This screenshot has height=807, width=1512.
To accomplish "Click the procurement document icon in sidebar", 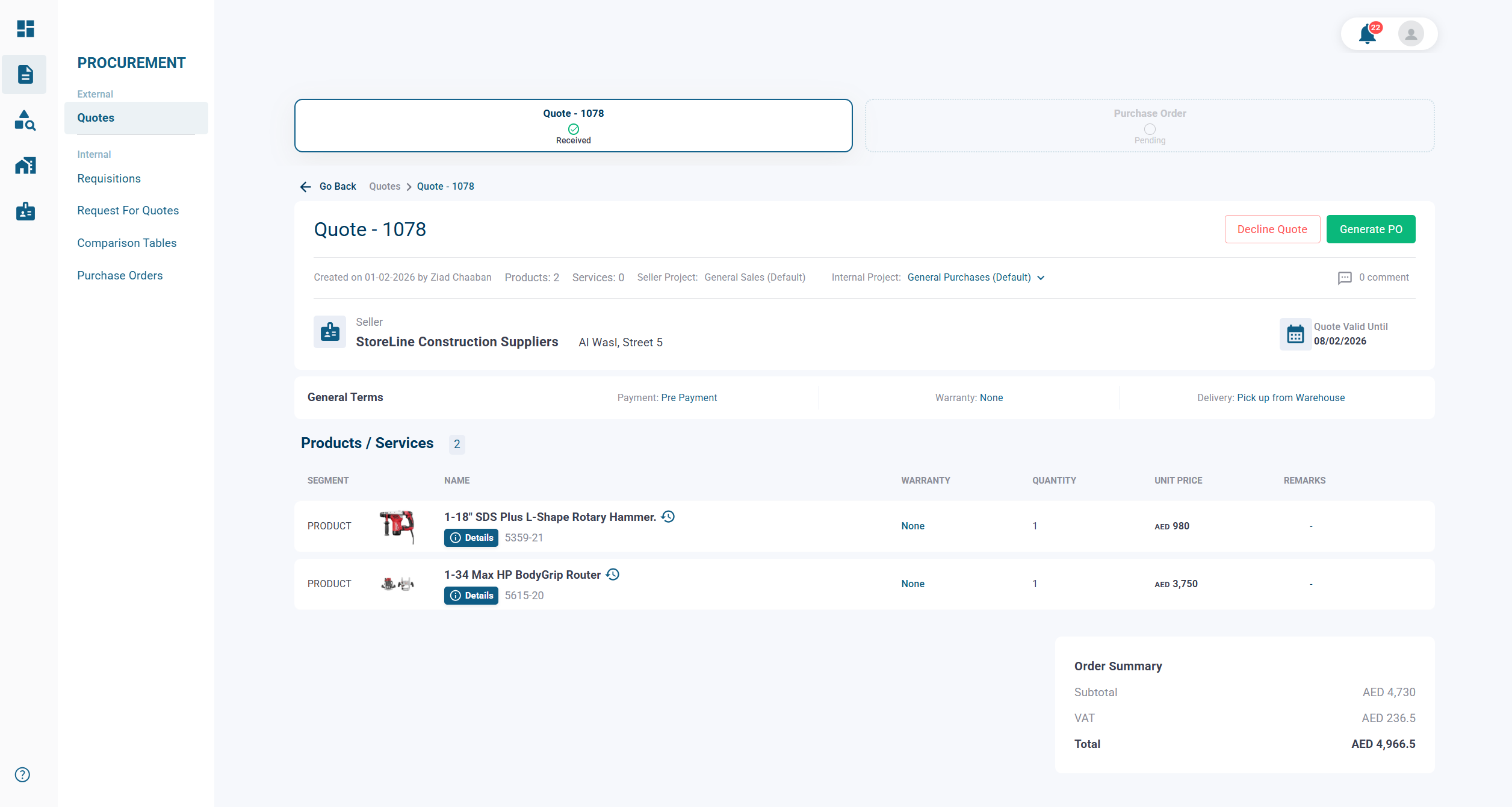I will click(25, 74).
